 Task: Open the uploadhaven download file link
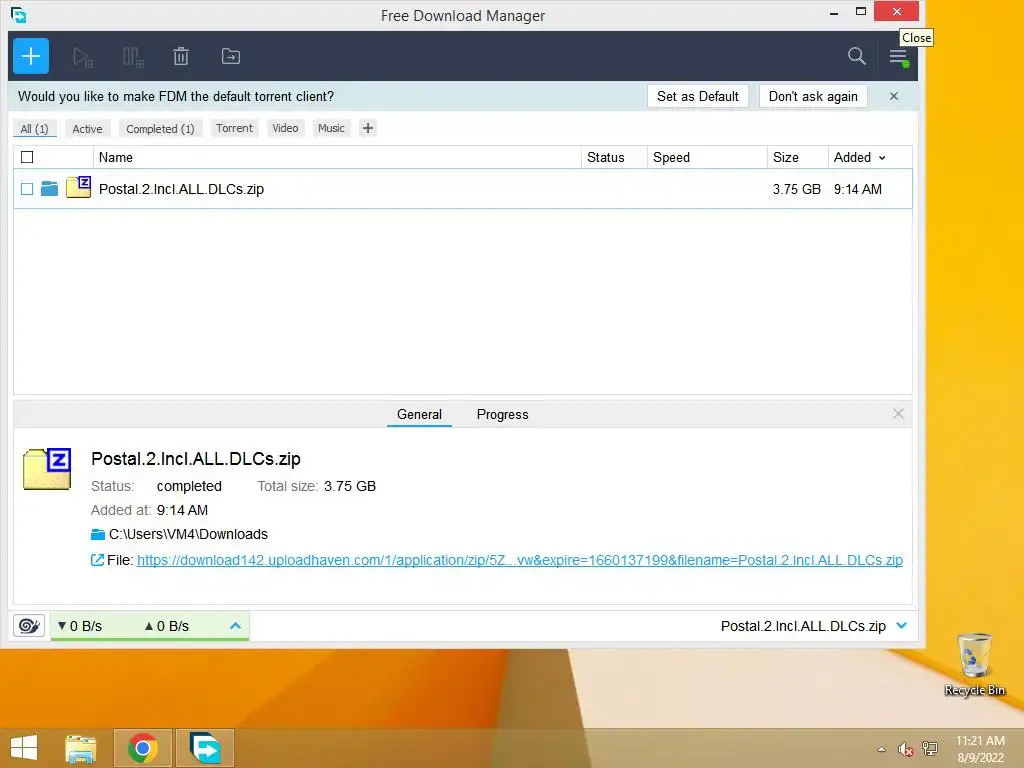coord(520,560)
